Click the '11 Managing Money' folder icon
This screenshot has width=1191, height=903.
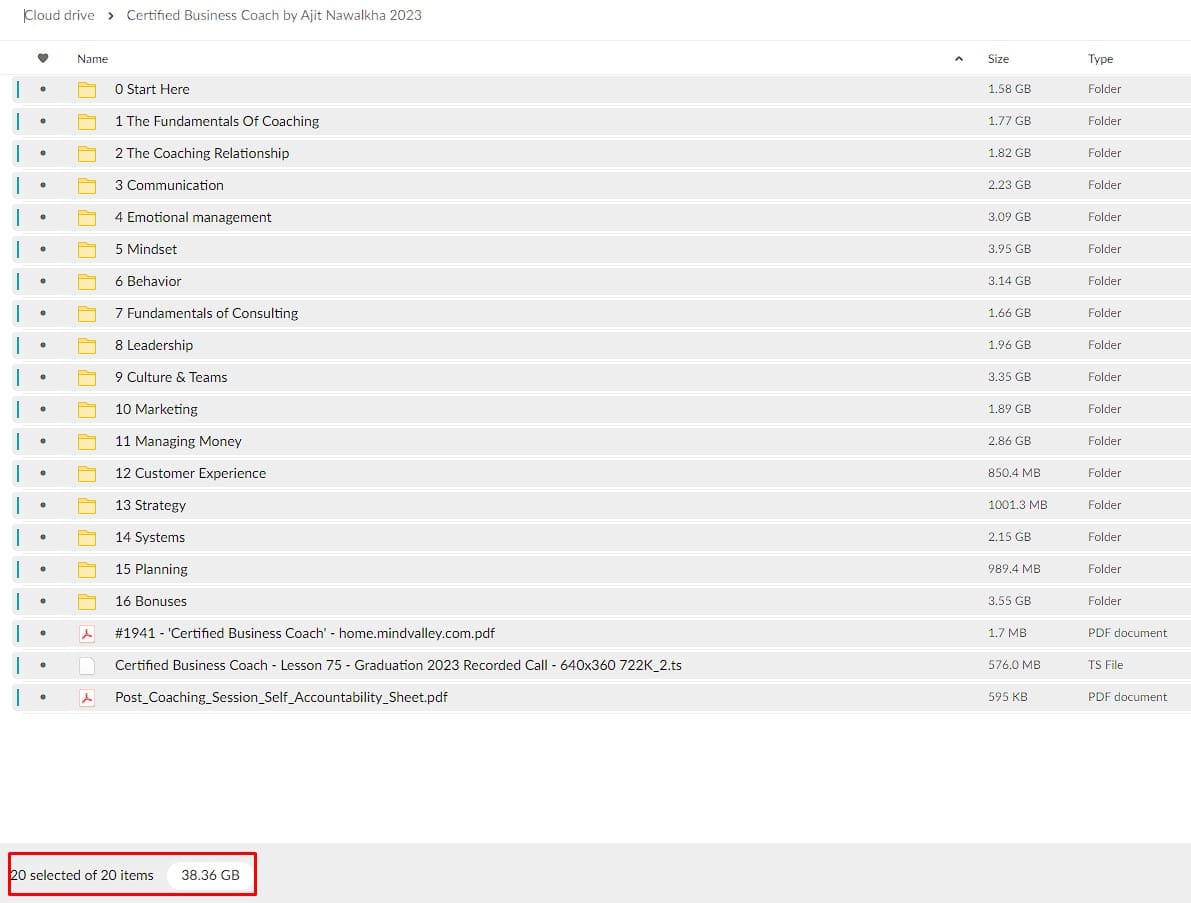tap(87, 441)
